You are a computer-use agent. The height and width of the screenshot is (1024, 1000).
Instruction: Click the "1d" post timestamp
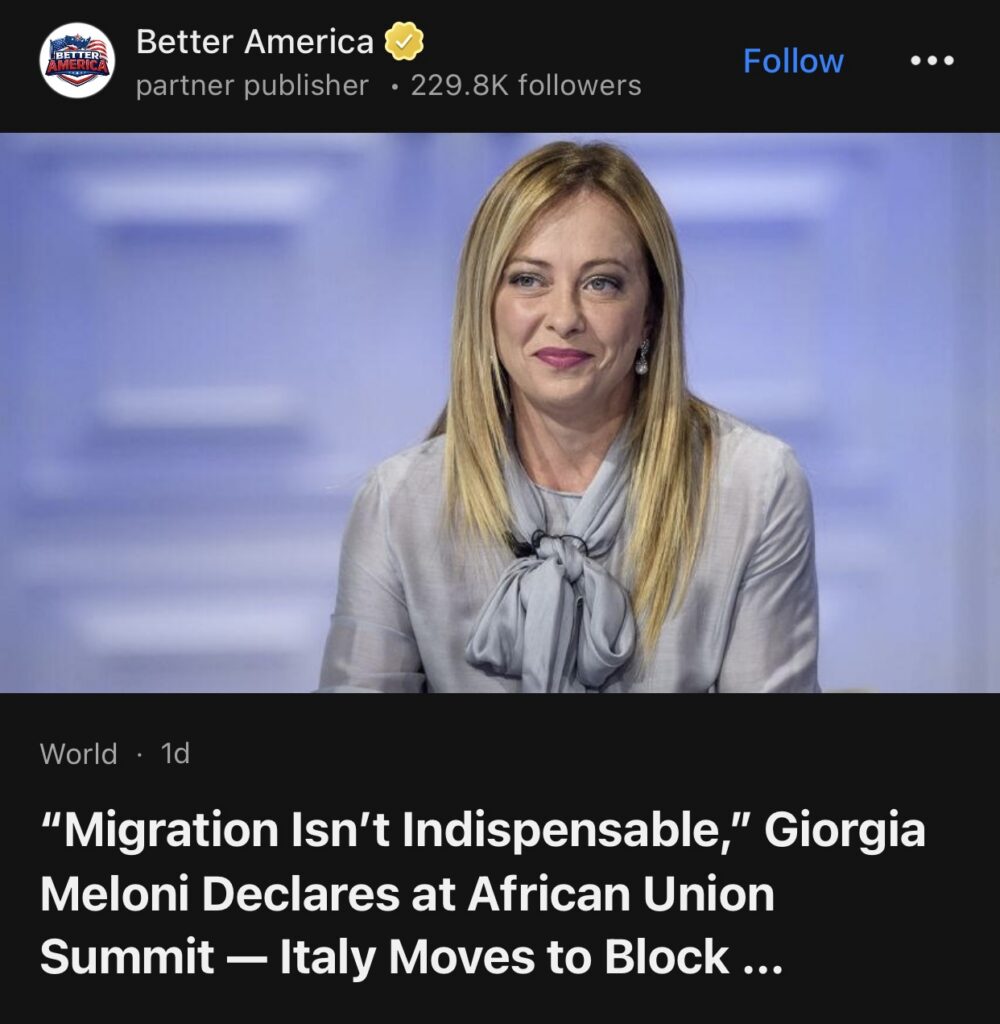click(x=175, y=753)
